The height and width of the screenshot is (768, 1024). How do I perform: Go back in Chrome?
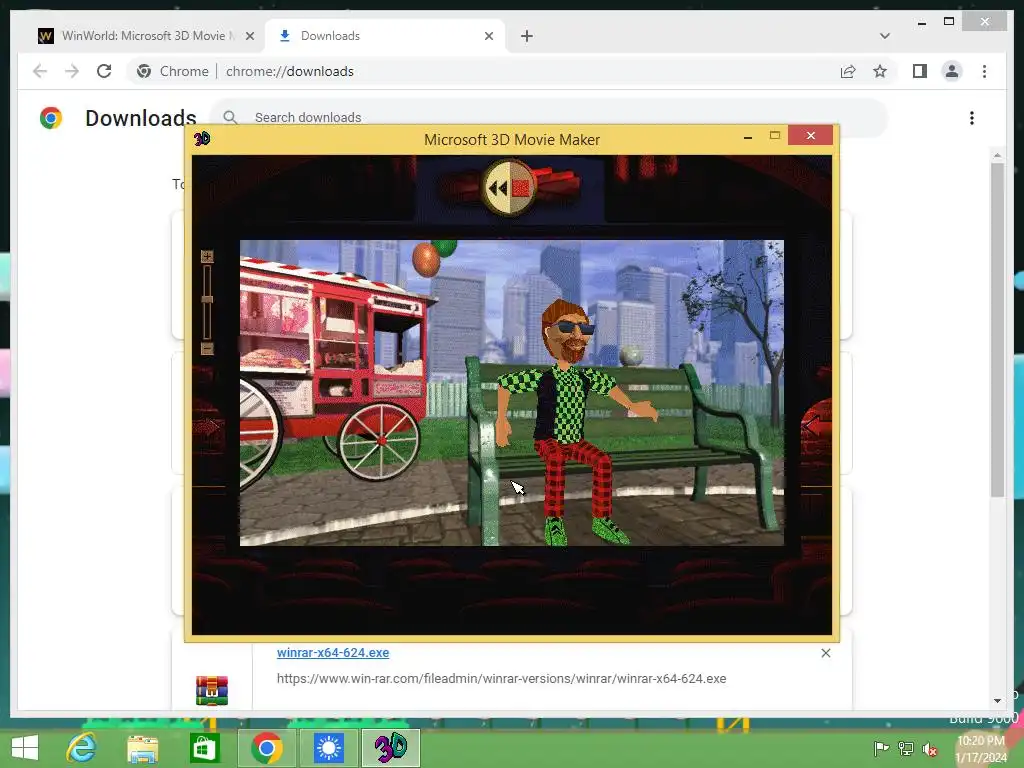(40, 71)
